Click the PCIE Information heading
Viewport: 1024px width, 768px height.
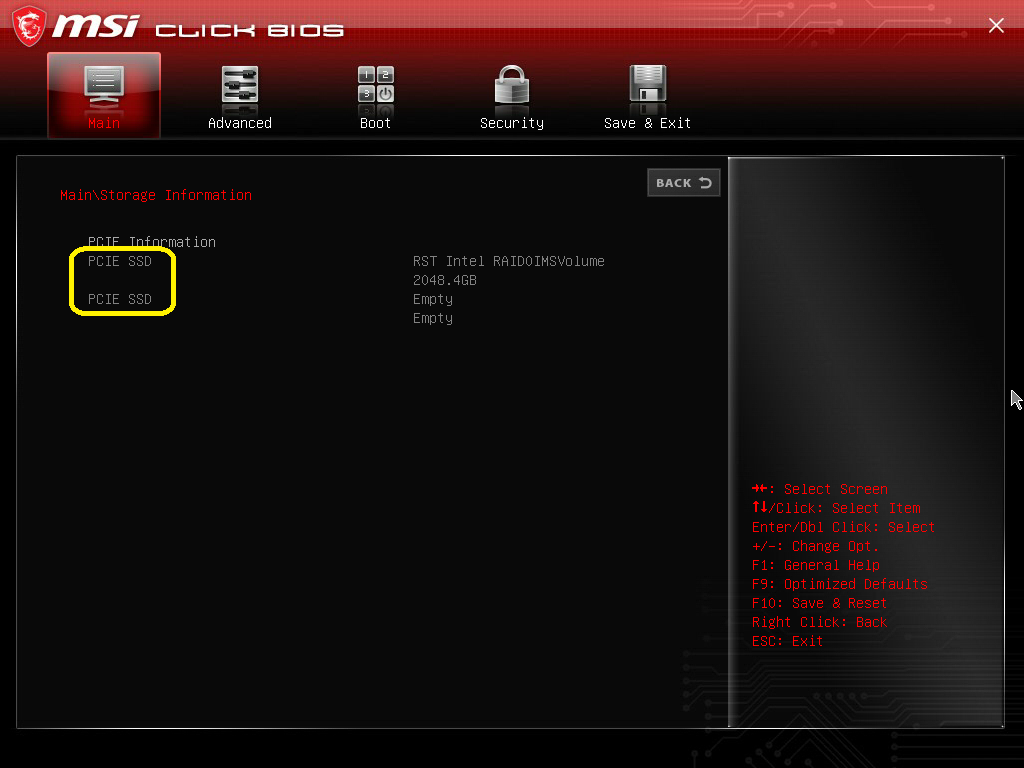(152, 242)
